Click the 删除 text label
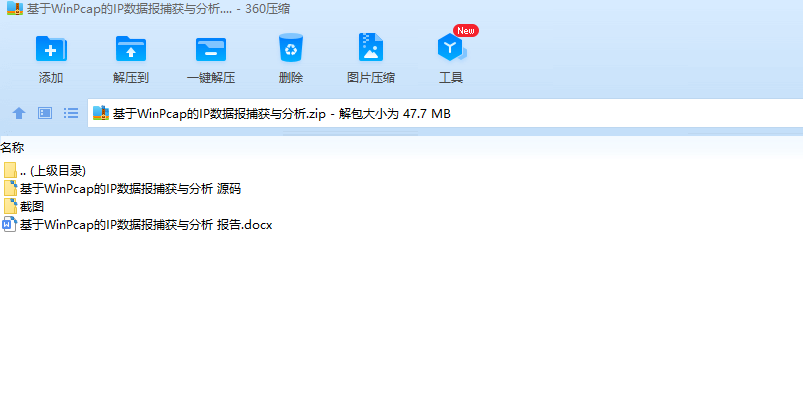803x400 pixels. [x=291, y=78]
